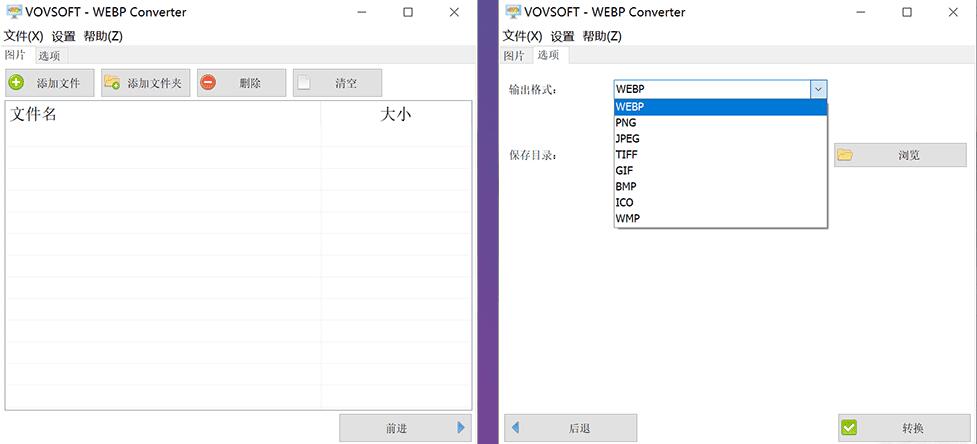Click the 清空 button
Screen dimensions: 977x444
337,83
